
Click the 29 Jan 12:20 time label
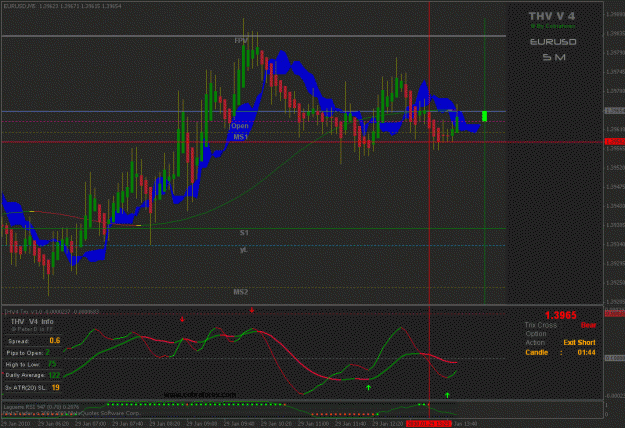387,424
